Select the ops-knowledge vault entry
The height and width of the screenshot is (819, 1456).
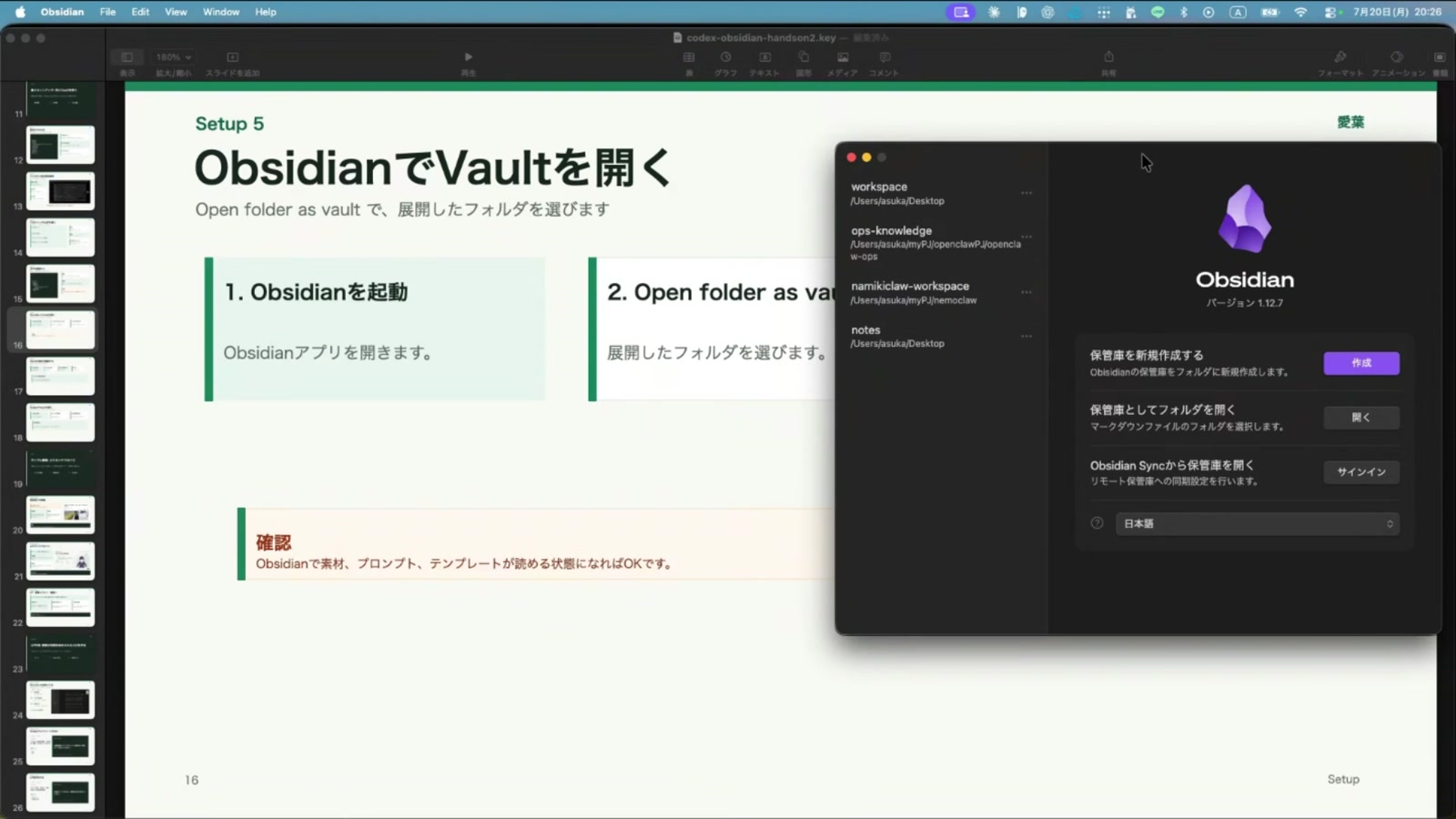[x=941, y=243]
